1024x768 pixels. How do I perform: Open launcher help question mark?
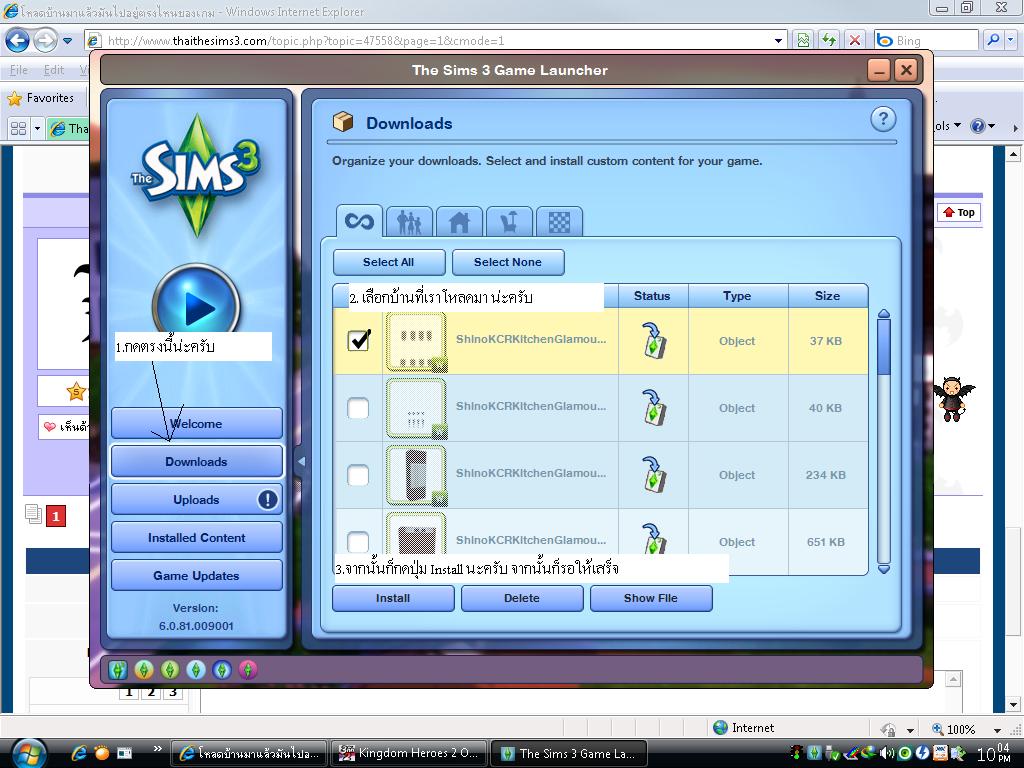pos(883,119)
